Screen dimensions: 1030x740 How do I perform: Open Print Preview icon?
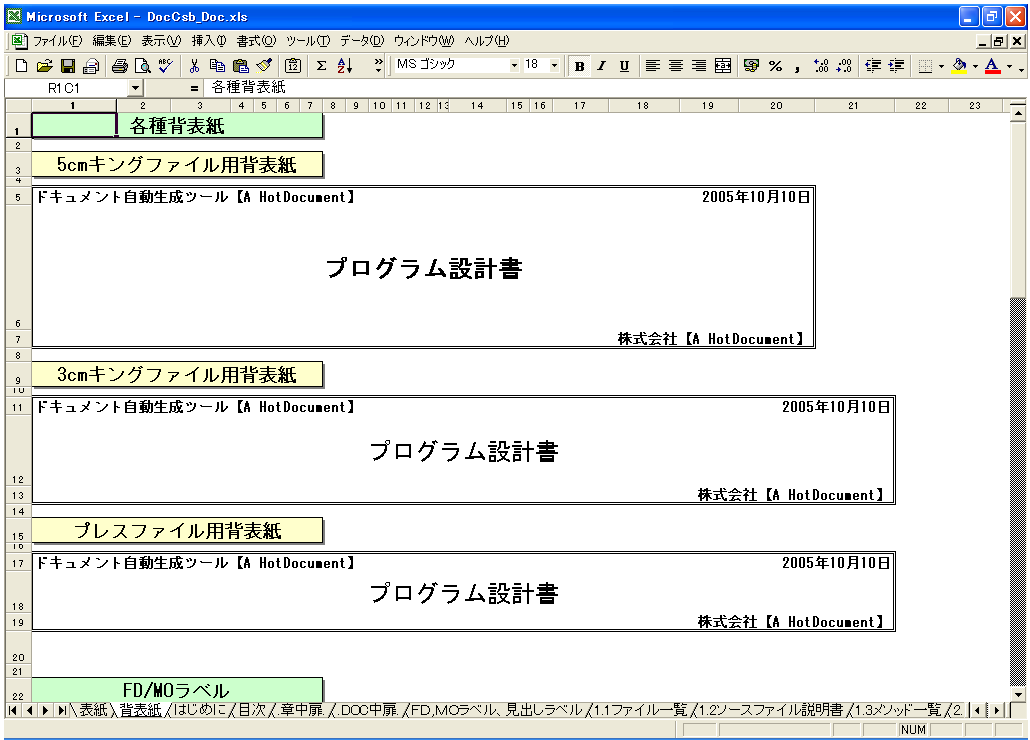(x=143, y=66)
